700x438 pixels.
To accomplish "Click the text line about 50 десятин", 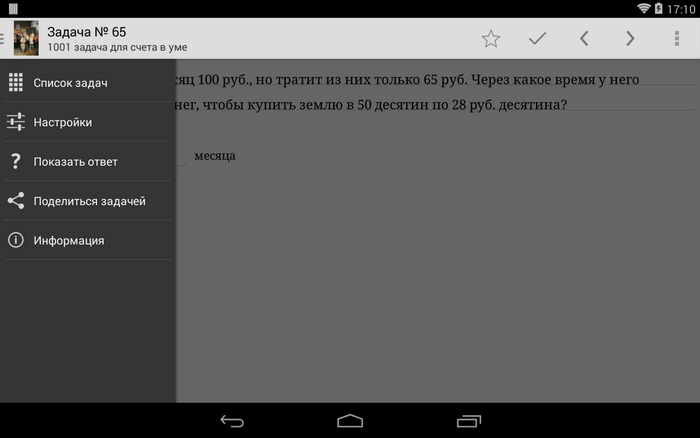I will [x=372, y=104].
